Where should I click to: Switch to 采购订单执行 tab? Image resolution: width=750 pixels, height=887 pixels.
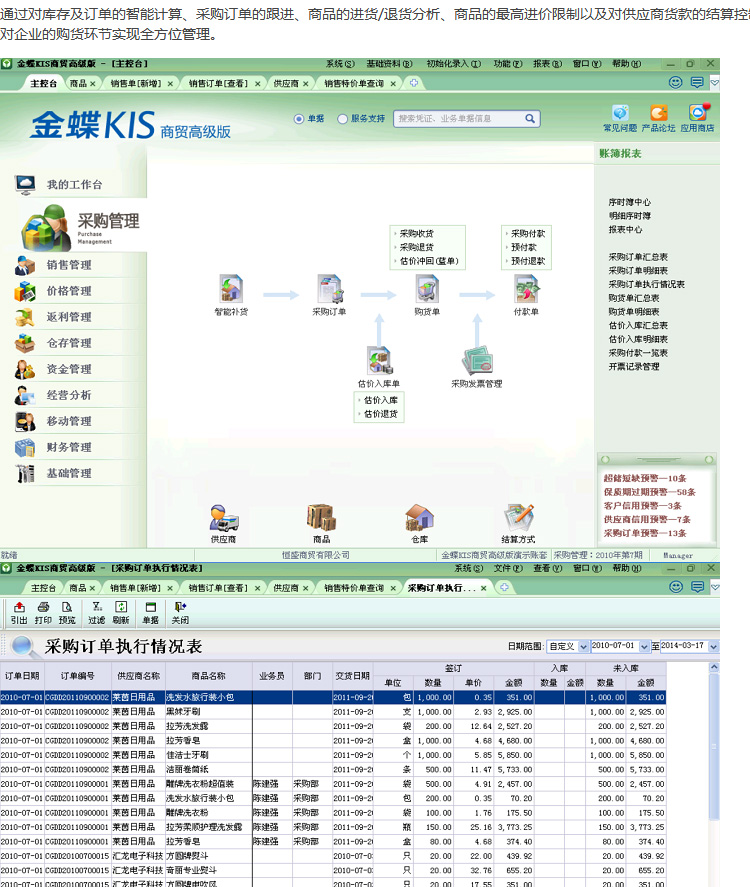(x=441, y=588)
